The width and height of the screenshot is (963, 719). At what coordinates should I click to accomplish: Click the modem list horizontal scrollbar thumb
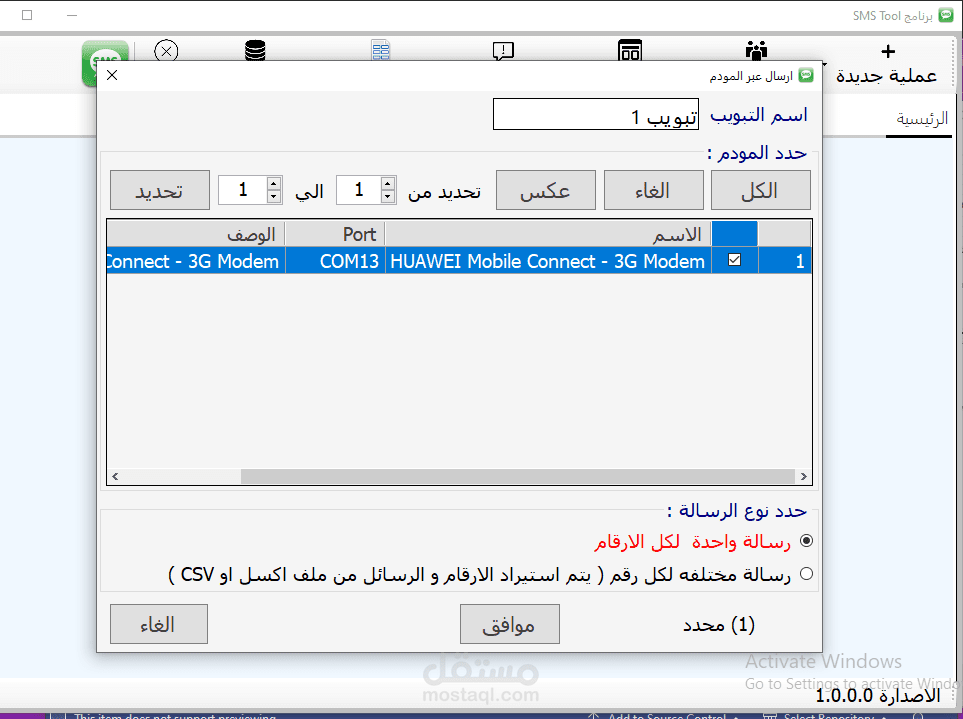pos(518,476)
